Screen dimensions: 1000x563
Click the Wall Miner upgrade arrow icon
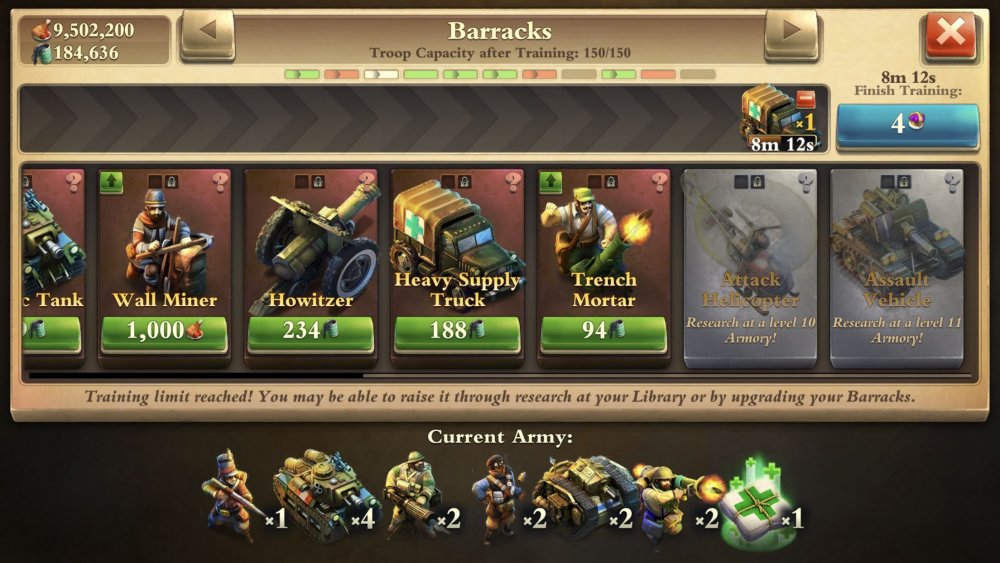click(111, 182)
